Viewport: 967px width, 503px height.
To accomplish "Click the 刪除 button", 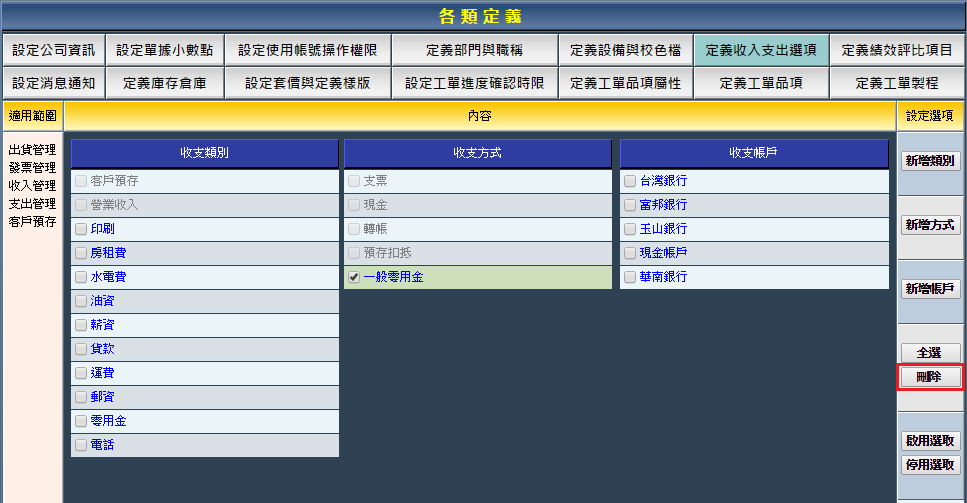I will pos(930,377).
